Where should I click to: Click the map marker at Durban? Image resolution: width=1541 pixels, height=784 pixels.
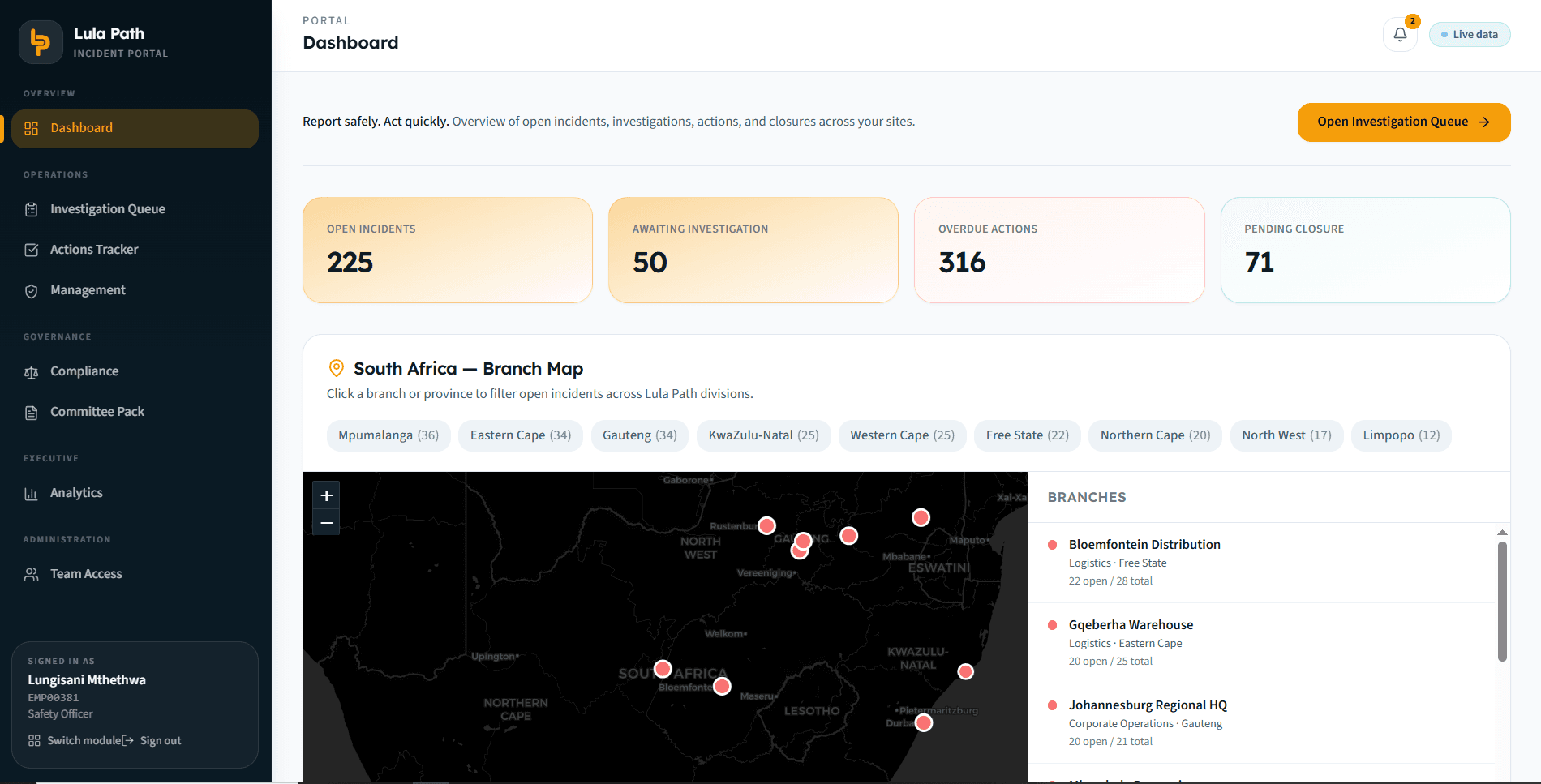924,722
